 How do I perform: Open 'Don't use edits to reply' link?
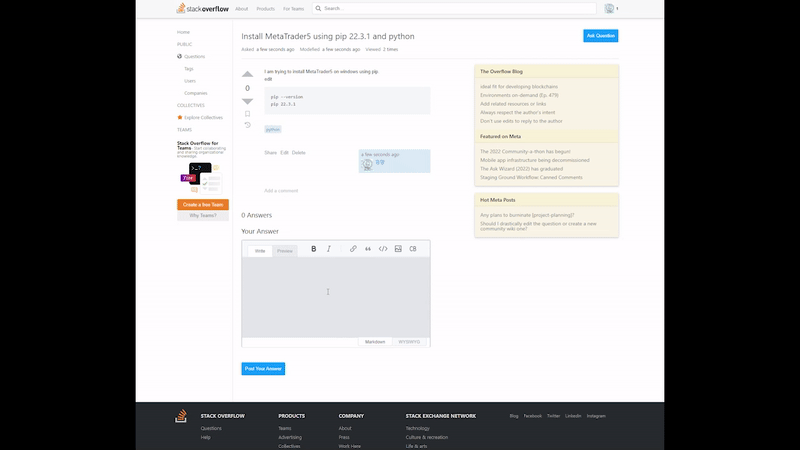[521, 121]
